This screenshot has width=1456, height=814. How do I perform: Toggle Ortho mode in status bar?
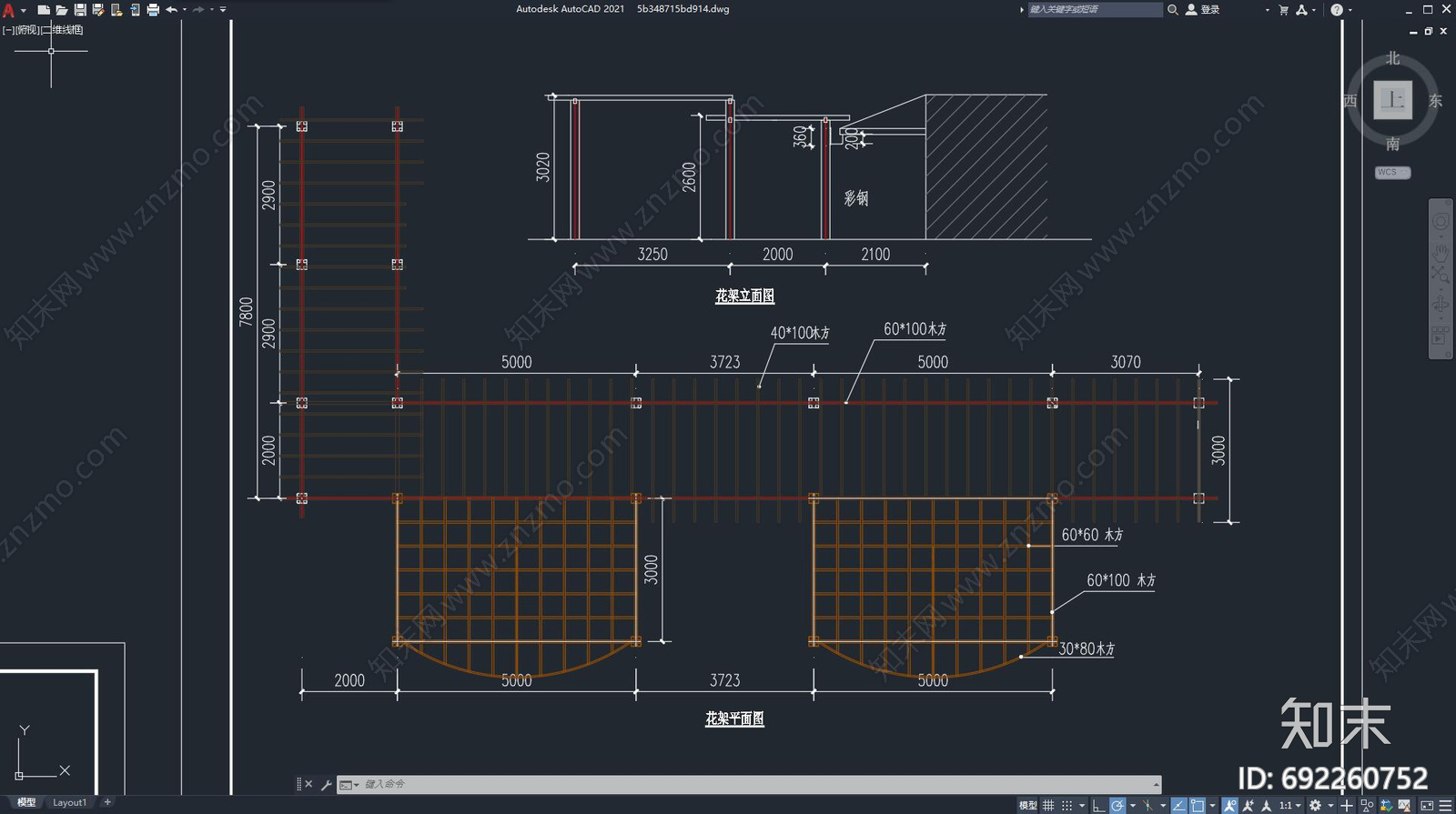1098,806
